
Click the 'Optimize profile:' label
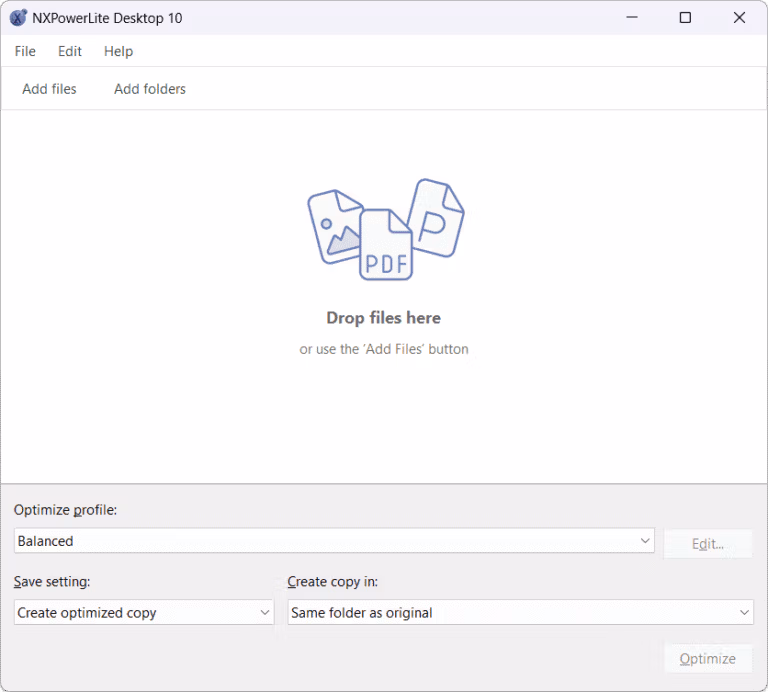click(65, 510)
